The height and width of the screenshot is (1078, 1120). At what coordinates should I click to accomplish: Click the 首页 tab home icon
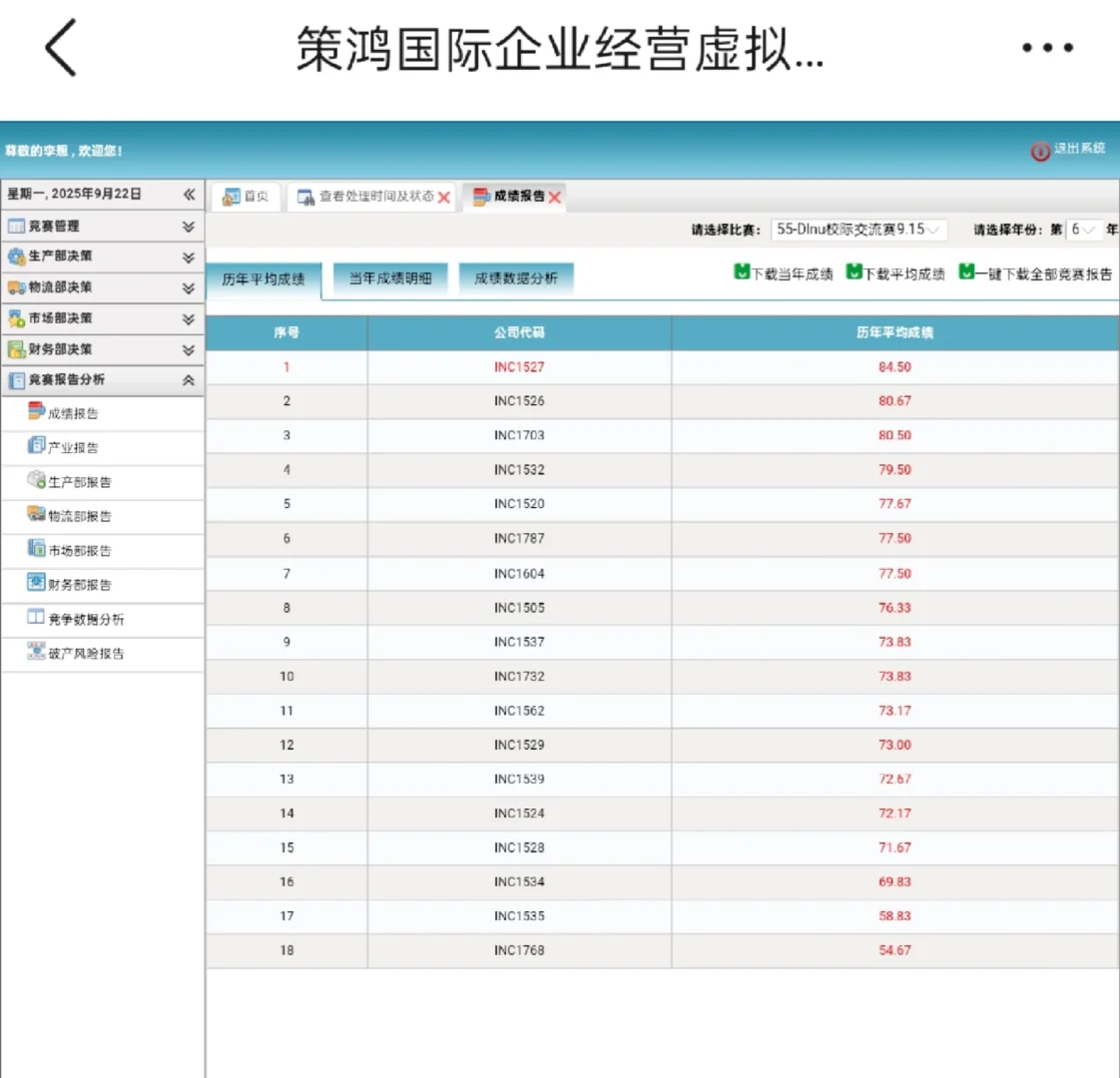click(x=231, y=197)
